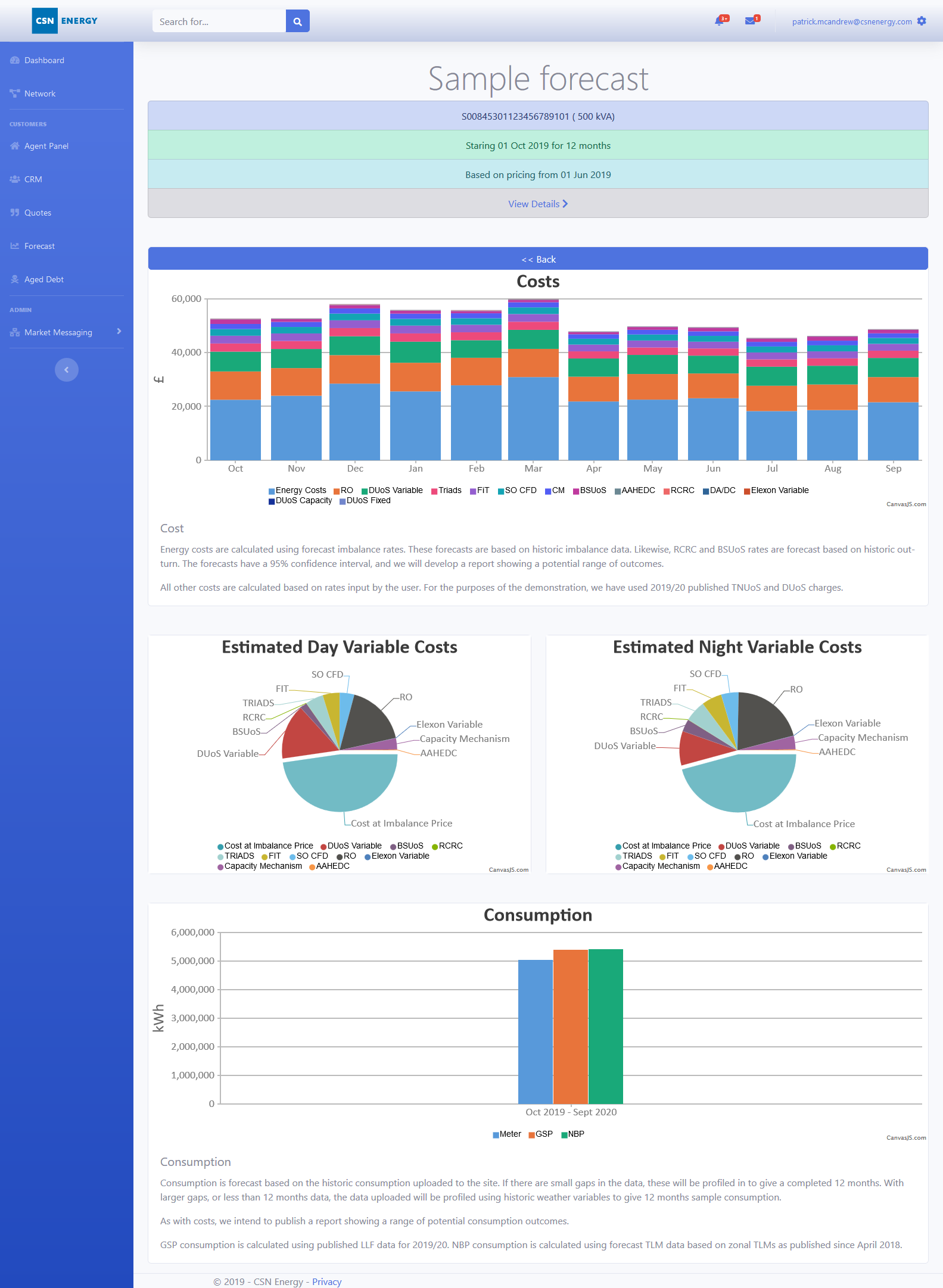Follow the Privacy footer link
Image resolution: width=943 pixels, height=1288 pixels.
326,1281
